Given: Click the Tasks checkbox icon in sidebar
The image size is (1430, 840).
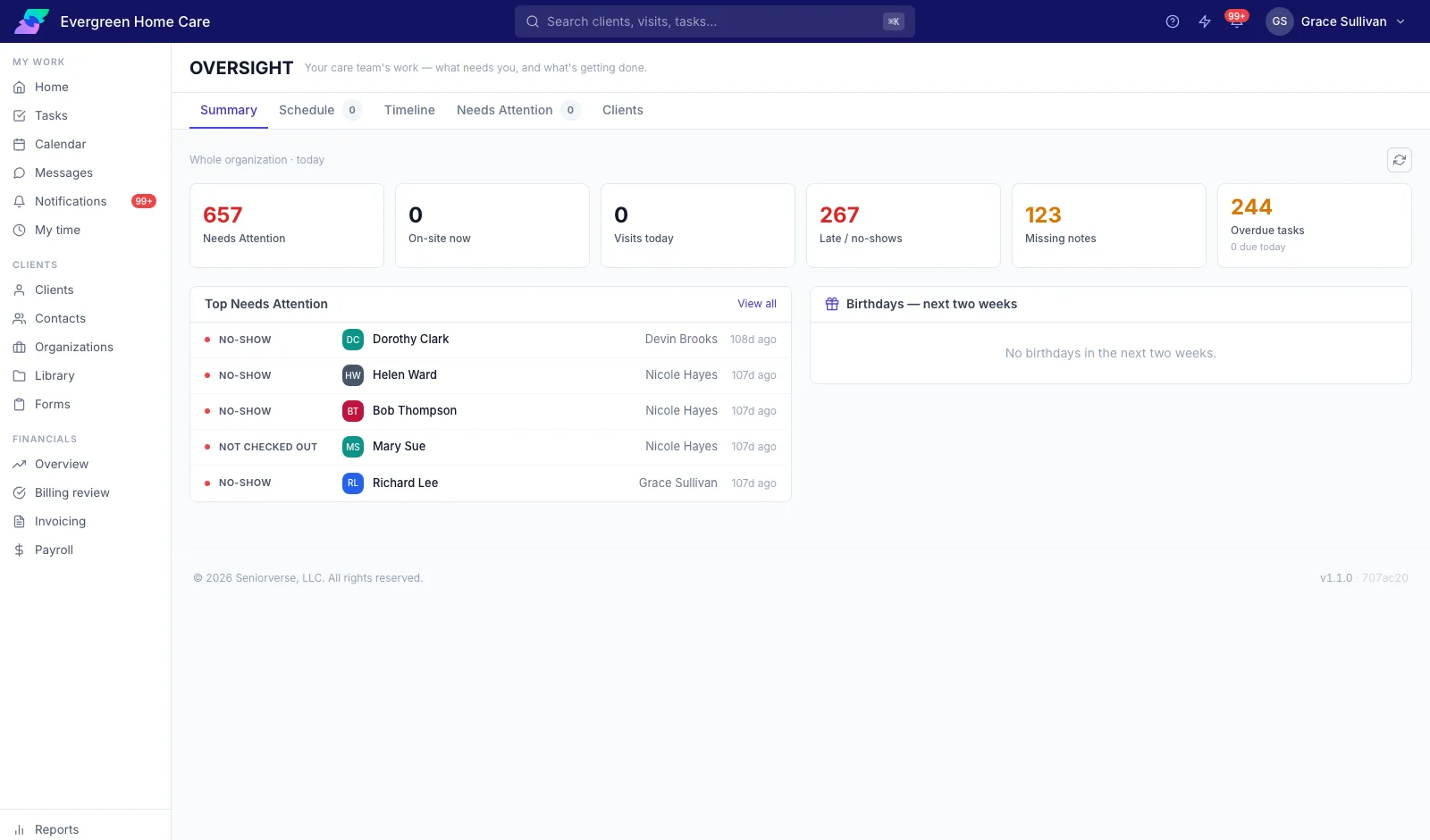Looking at the screenshot, I should coord(20,115).
